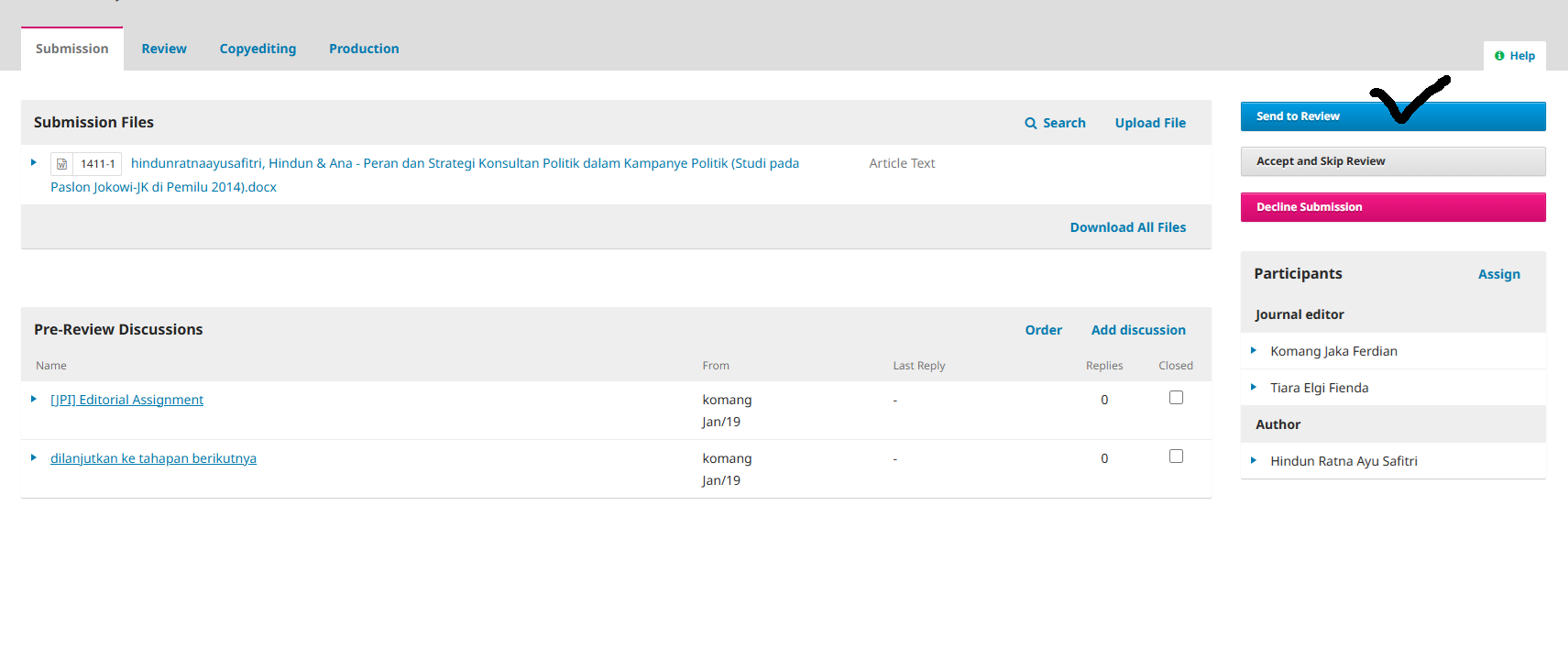Click the Help text link
This screenshot has width=1568, height=660.
coord(1522,56)
